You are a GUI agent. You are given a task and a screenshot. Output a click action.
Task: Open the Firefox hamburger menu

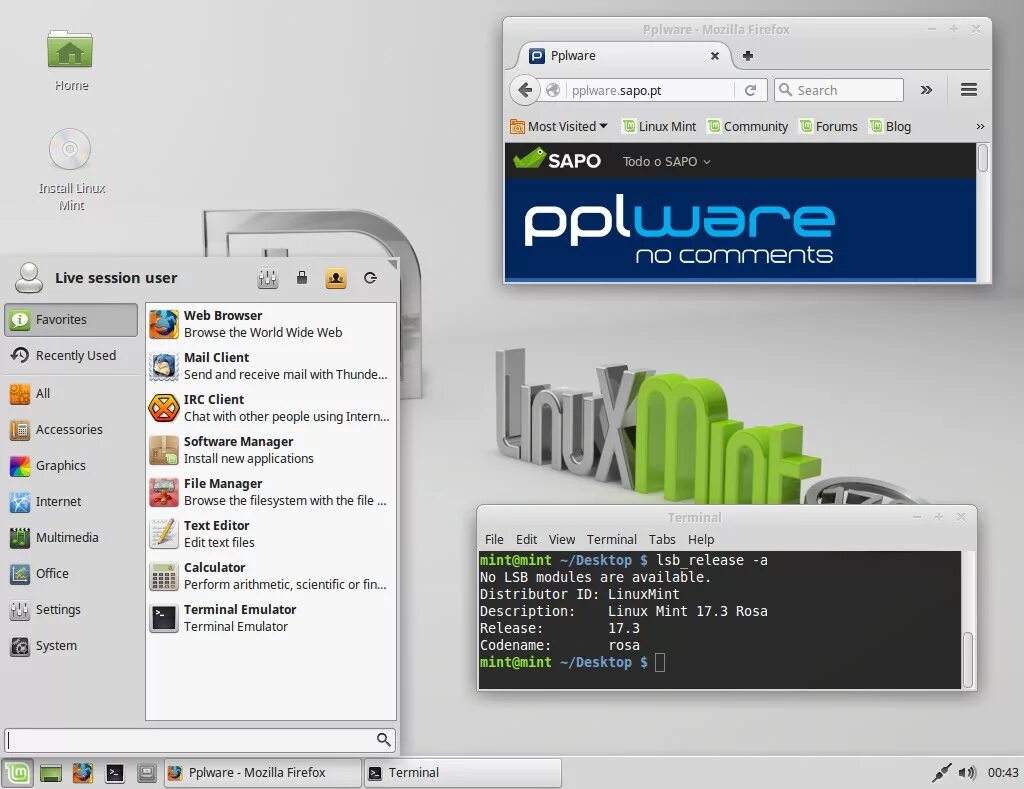click(x=968, y=89)
